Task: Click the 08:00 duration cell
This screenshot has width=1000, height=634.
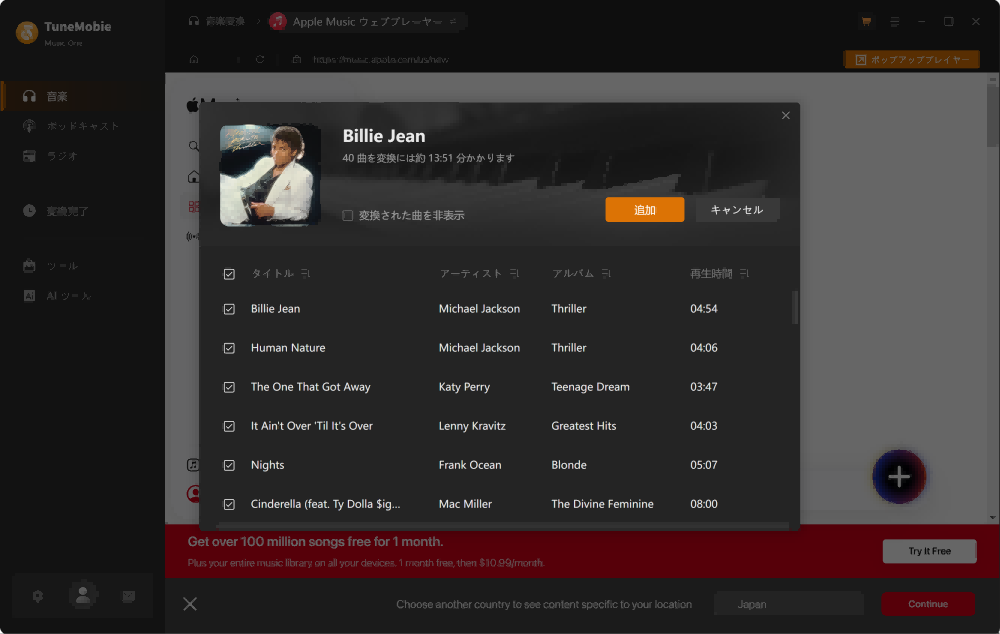Action: [703, 504]
